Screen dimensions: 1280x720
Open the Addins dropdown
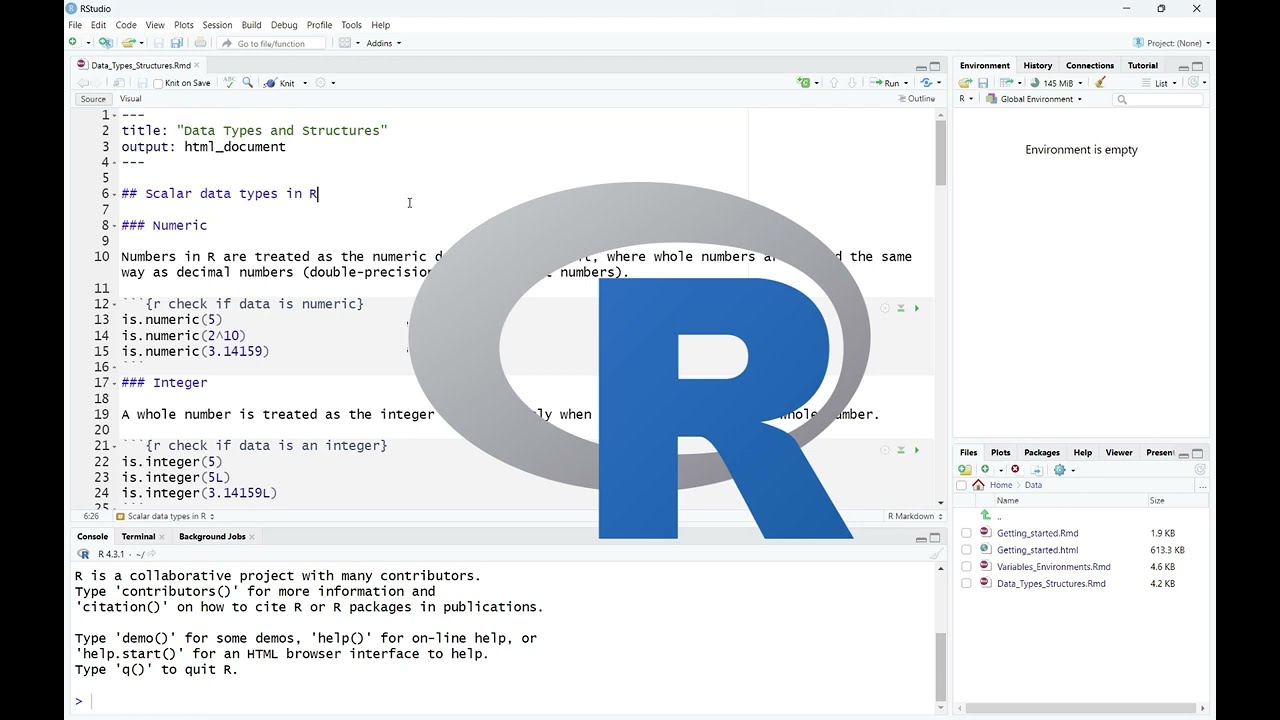[x=384, y=43]
